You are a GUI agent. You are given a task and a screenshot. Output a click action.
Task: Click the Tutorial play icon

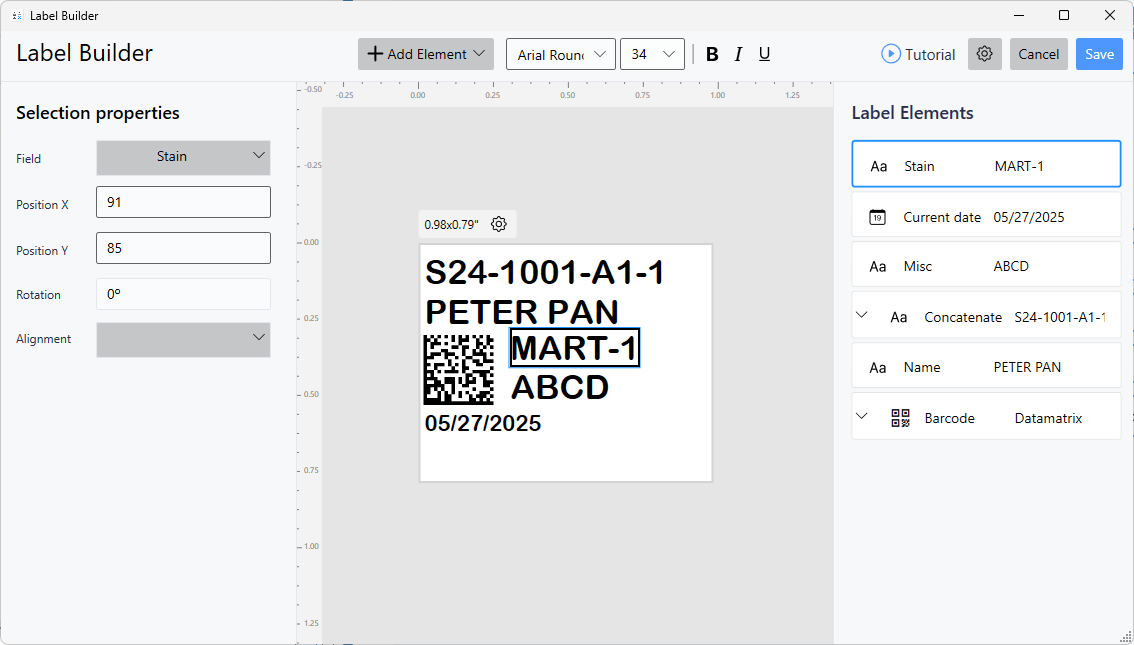click(890, 54)
